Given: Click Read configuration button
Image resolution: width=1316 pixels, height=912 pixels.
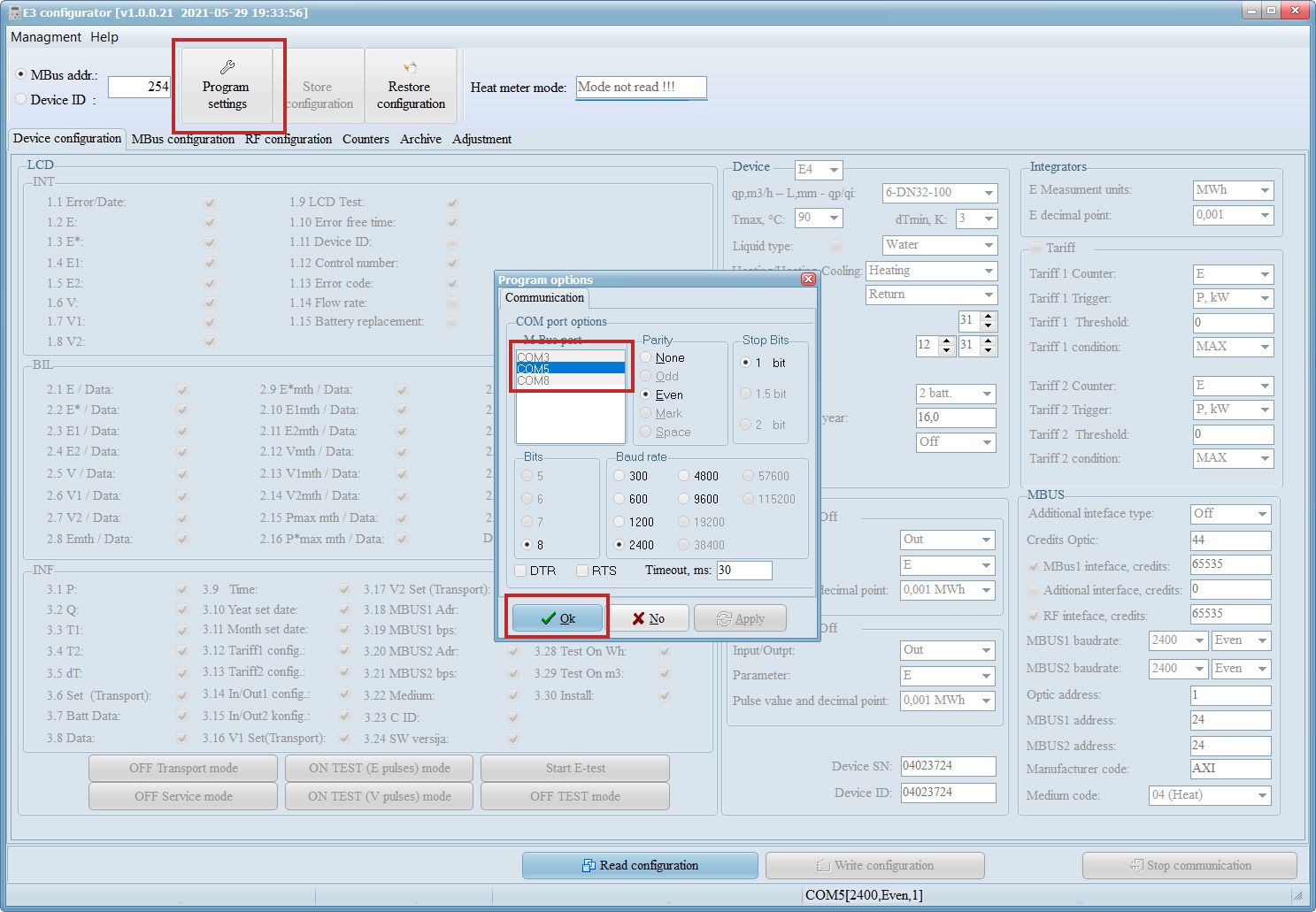Looking at the screenshot, I should (639, 865).
